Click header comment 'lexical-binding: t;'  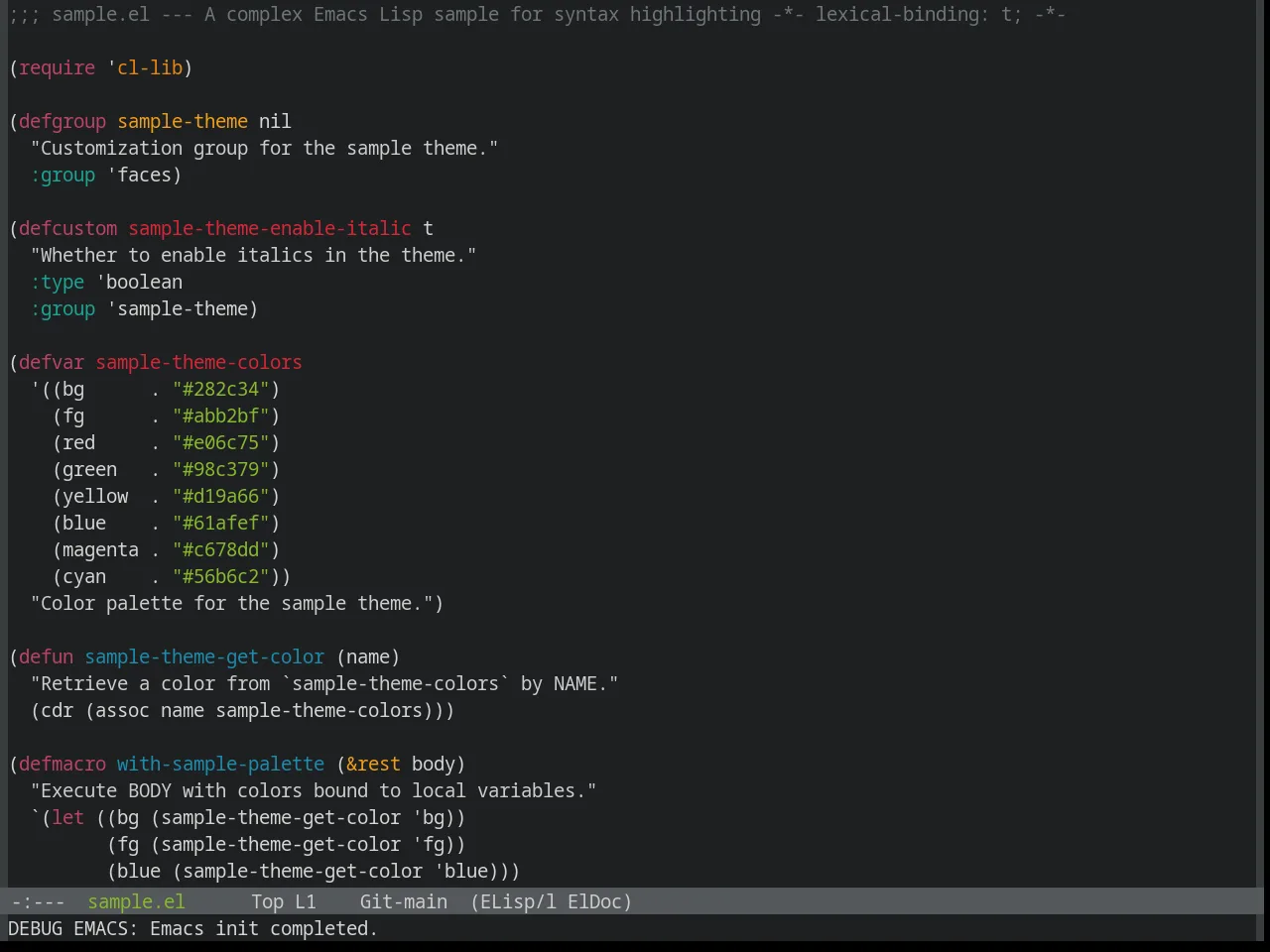point(919,14)
